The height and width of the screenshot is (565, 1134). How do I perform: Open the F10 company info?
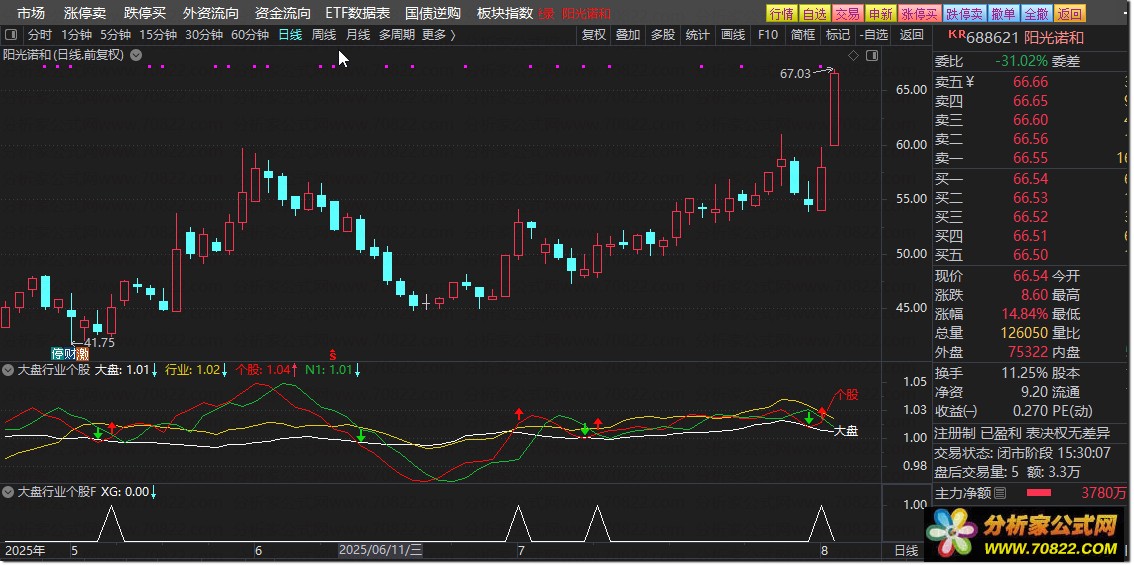767,35
